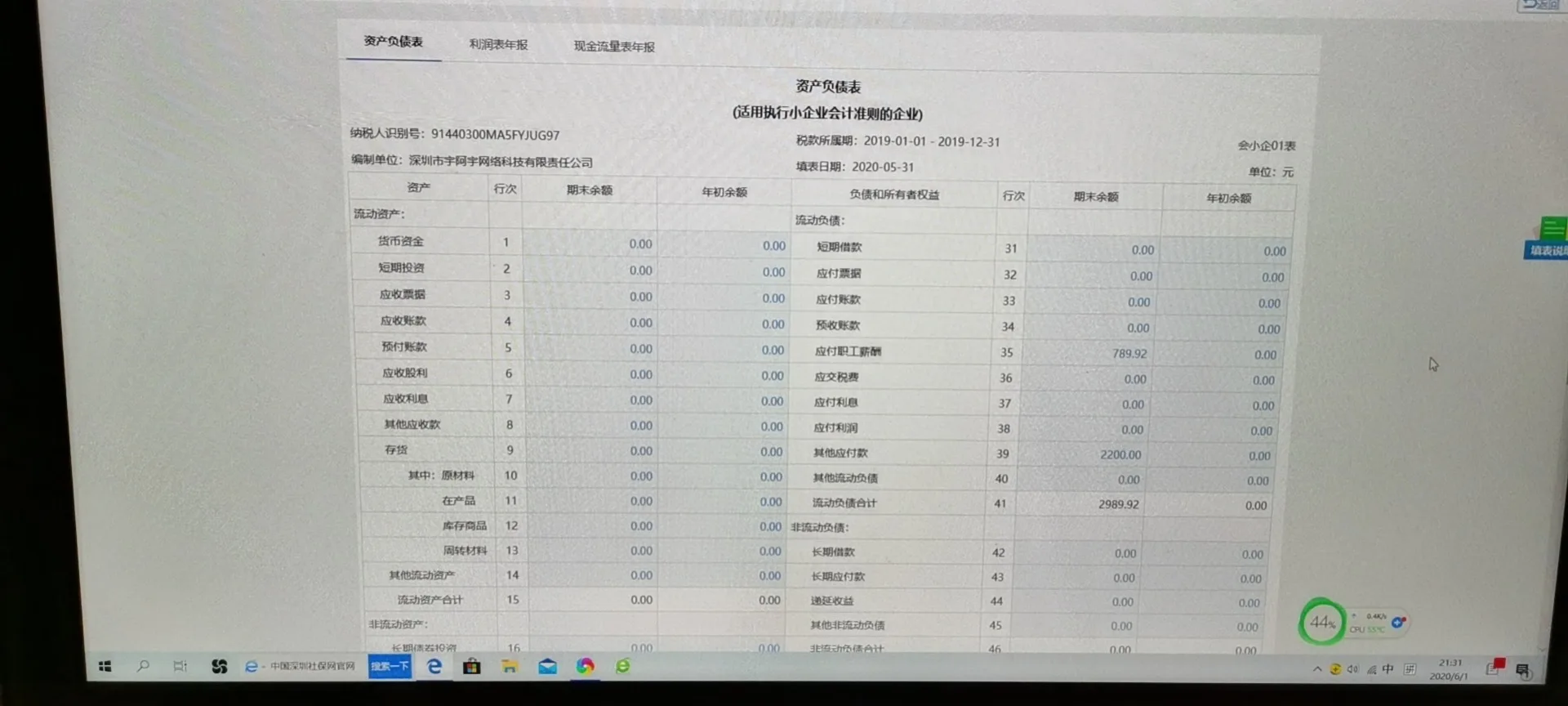Screen dimensions: 1568x706
Task: Click the 库存商品 期末余额 field
Action: tap(590, 525)
